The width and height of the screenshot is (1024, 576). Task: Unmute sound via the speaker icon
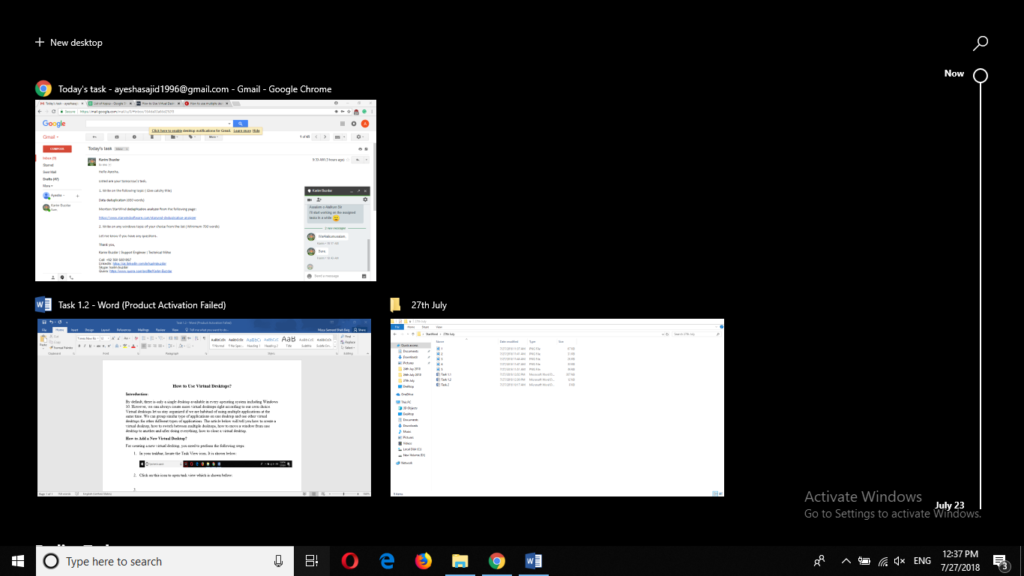[x=902, y=560]
